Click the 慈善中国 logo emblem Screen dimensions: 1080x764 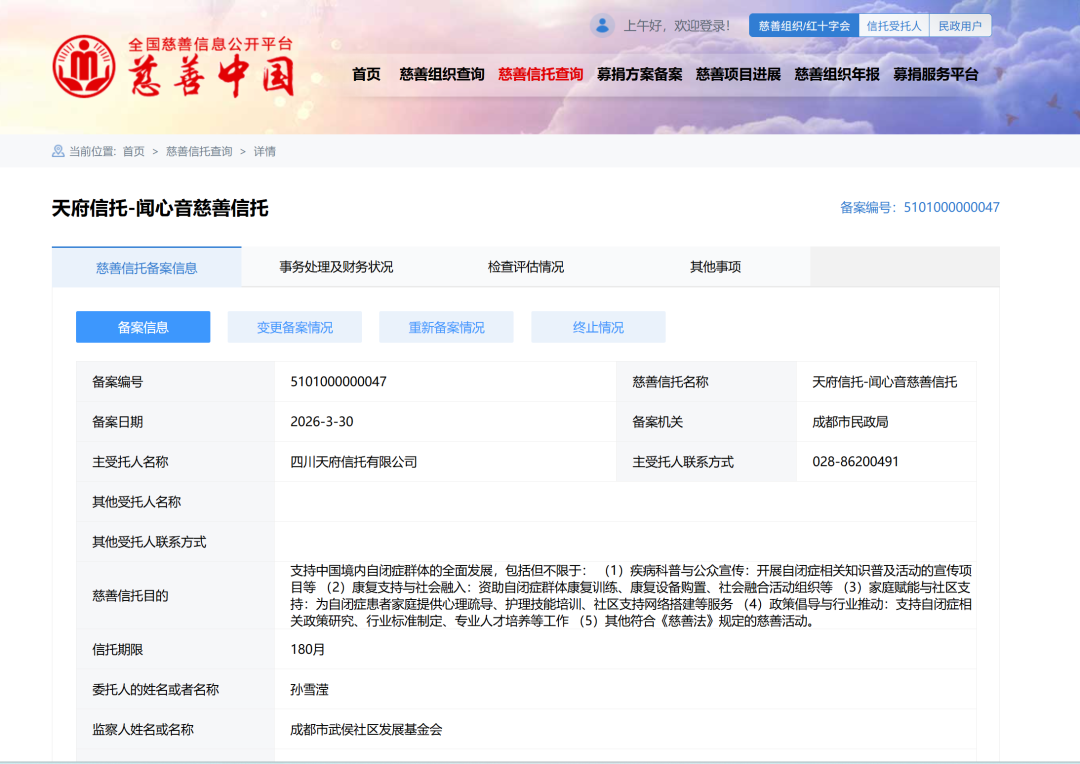[84, 66]
